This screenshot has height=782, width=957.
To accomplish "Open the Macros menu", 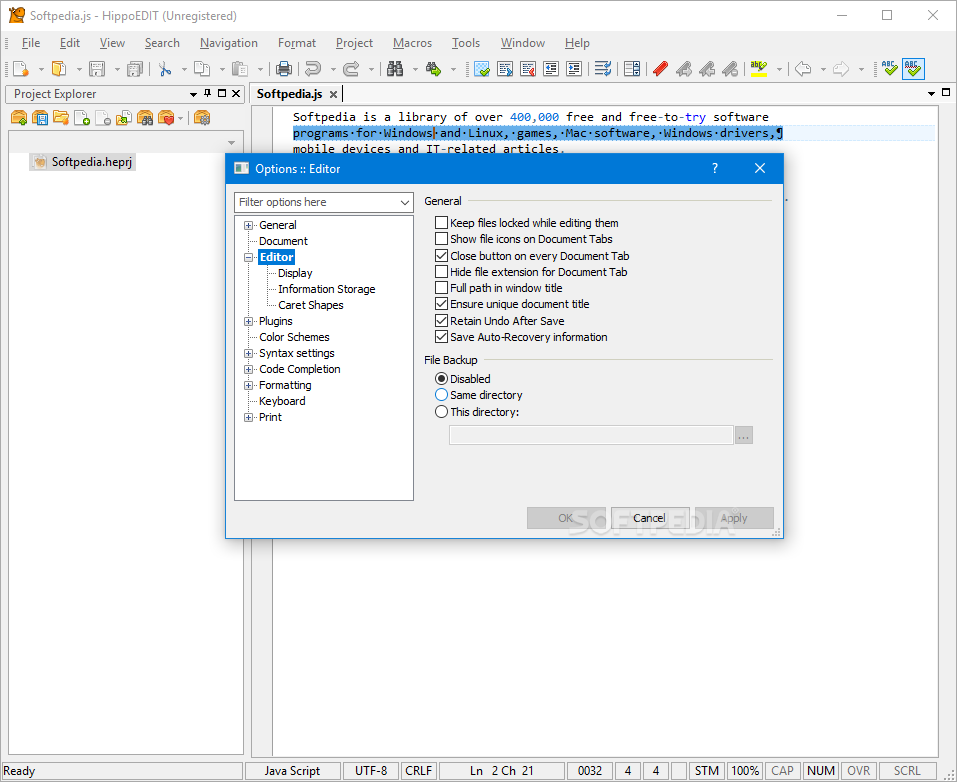I will point(413,43).
